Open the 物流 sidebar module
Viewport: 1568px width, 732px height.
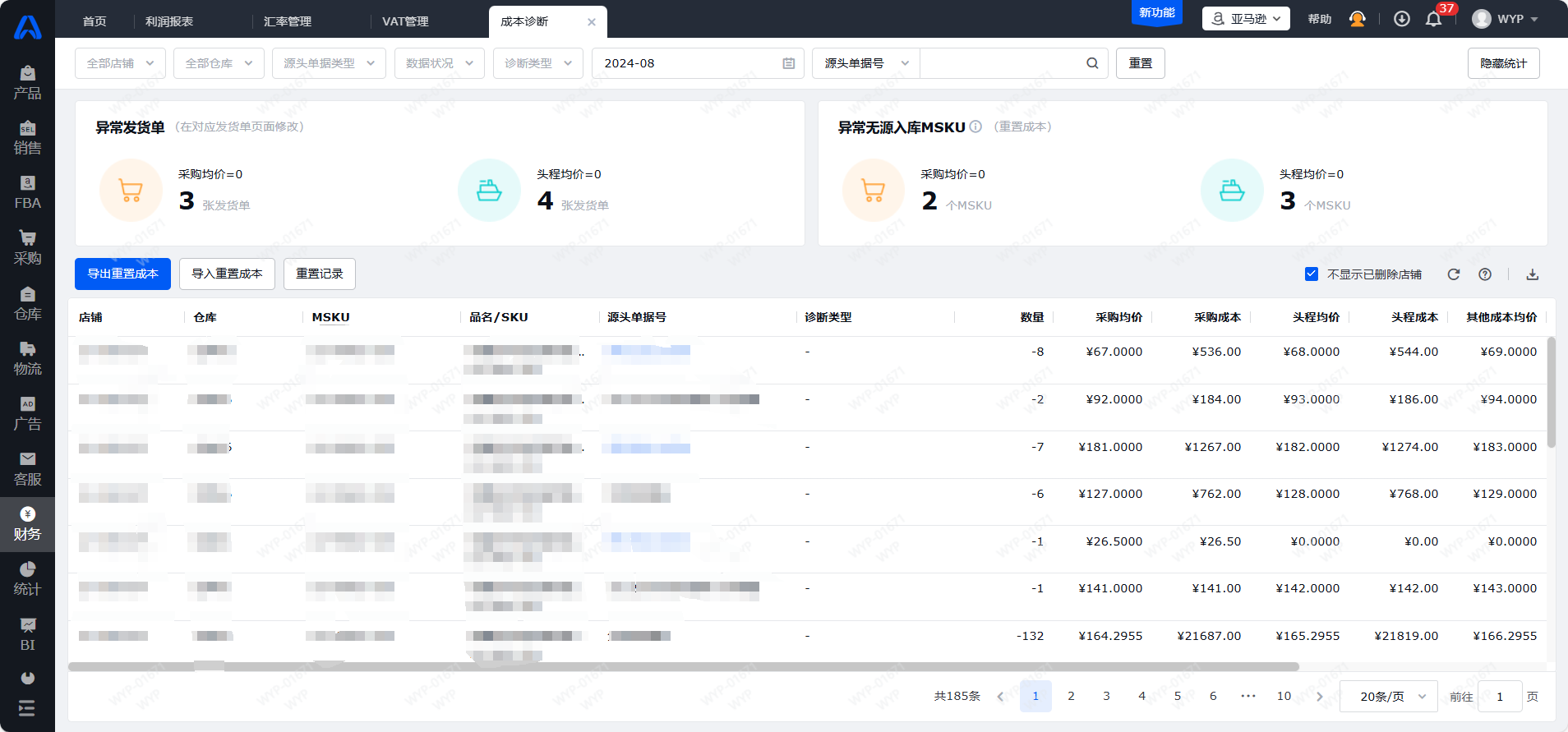tap(27, 358)
